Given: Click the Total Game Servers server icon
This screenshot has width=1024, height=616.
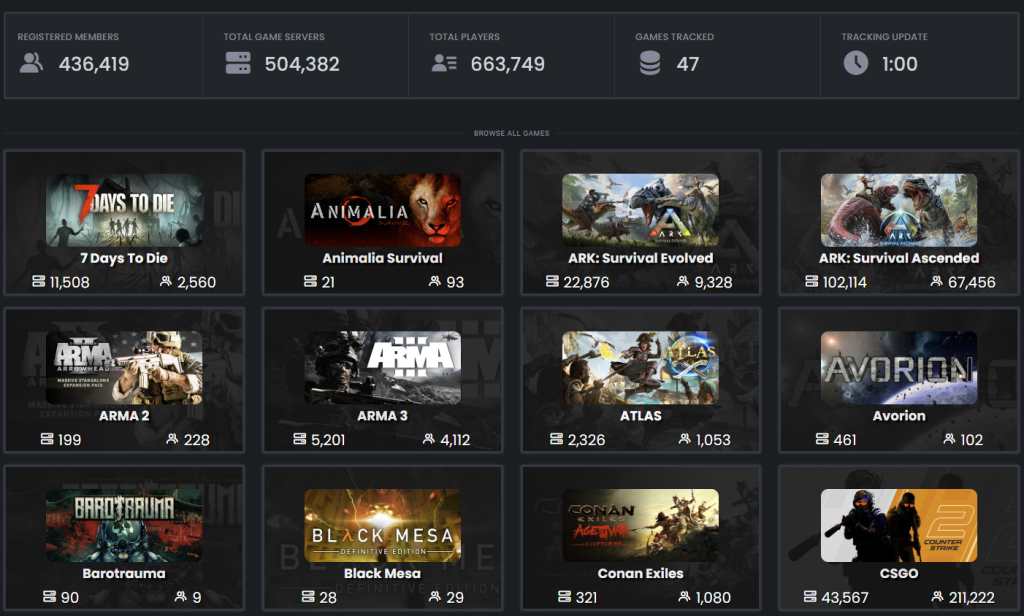Looking at the screenshot, I should (x=238, y=63).
